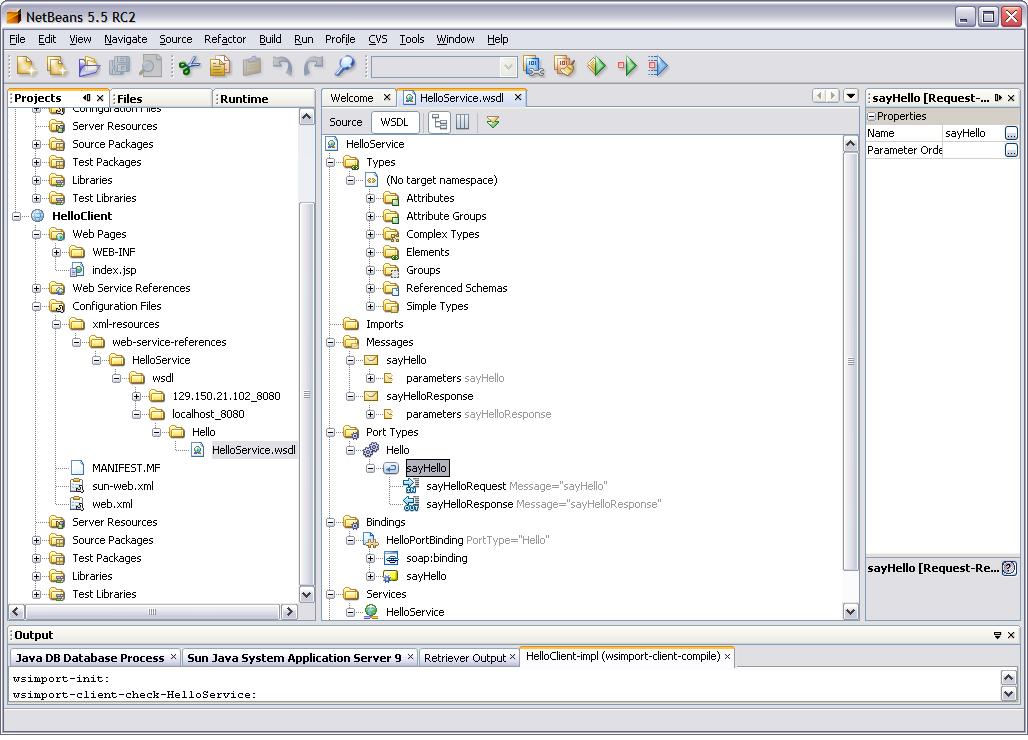The image size is (1028, 740).
Task: Switch to the Runtime tab
Action: [244, 98]
